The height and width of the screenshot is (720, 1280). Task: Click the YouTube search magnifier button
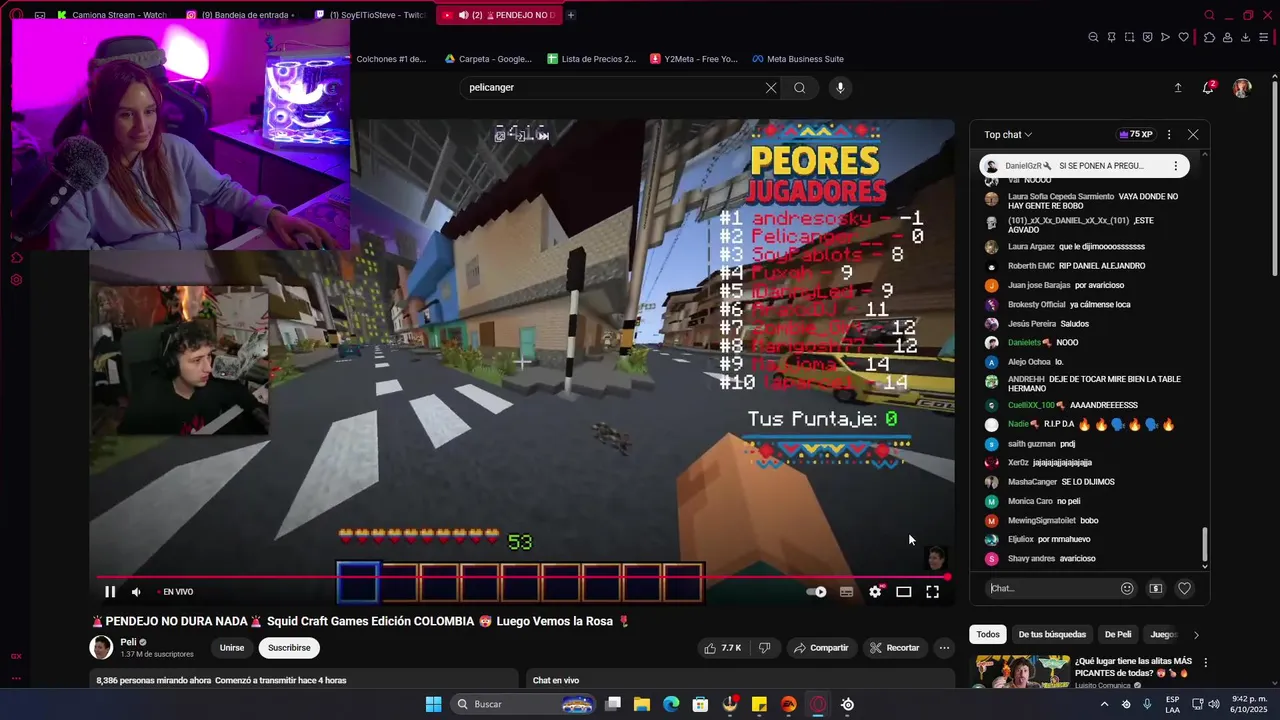pyautogui.click(x=800, y=88)
